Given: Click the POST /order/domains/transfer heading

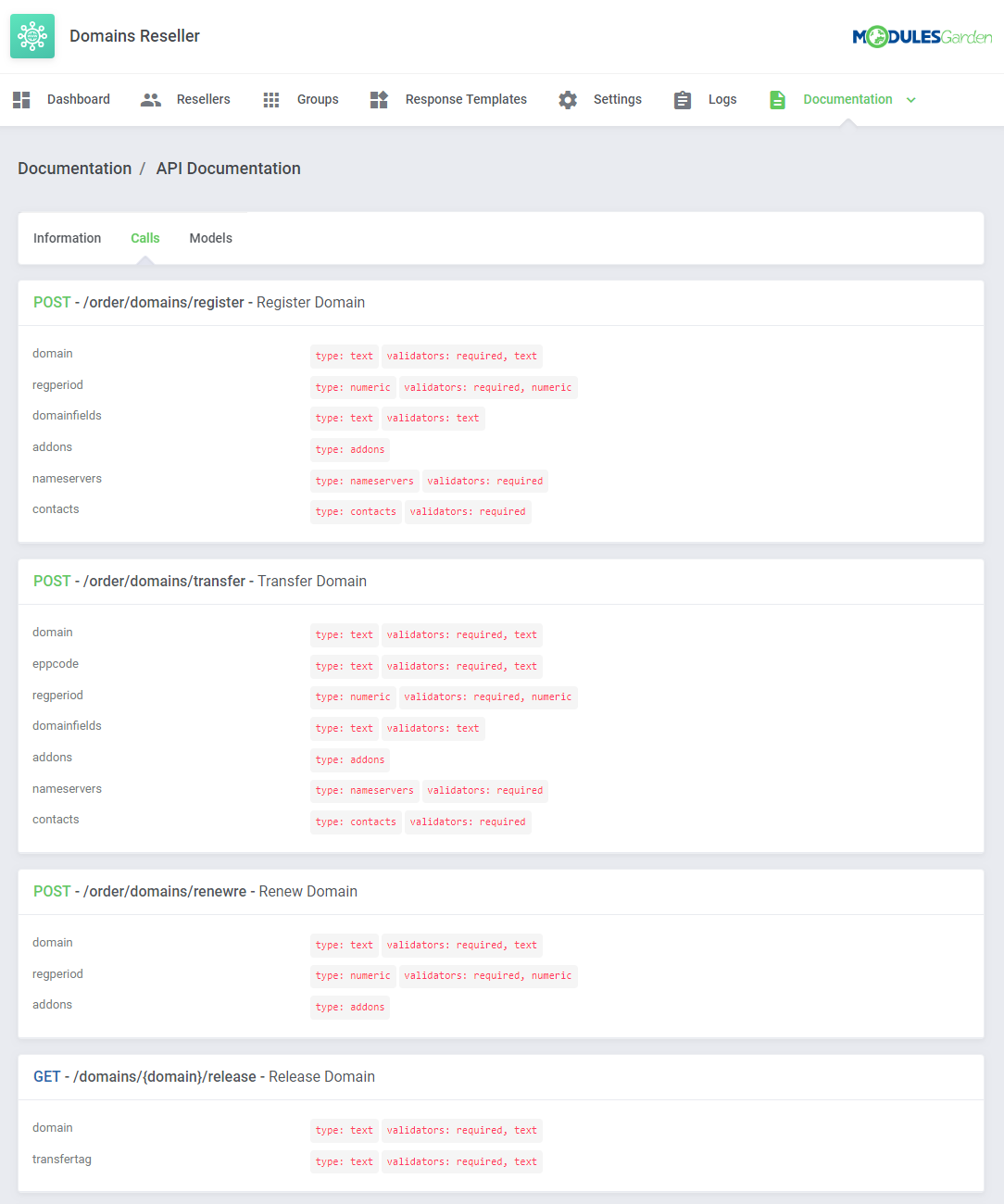Looking at the screenshot, I should pos(200,582).
